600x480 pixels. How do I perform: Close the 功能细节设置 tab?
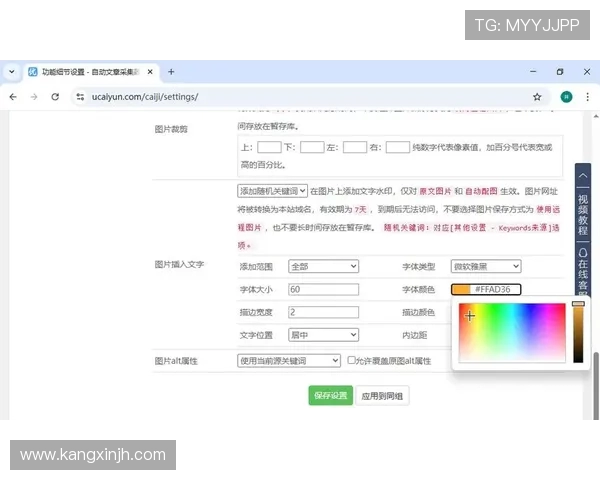(150, 72)
